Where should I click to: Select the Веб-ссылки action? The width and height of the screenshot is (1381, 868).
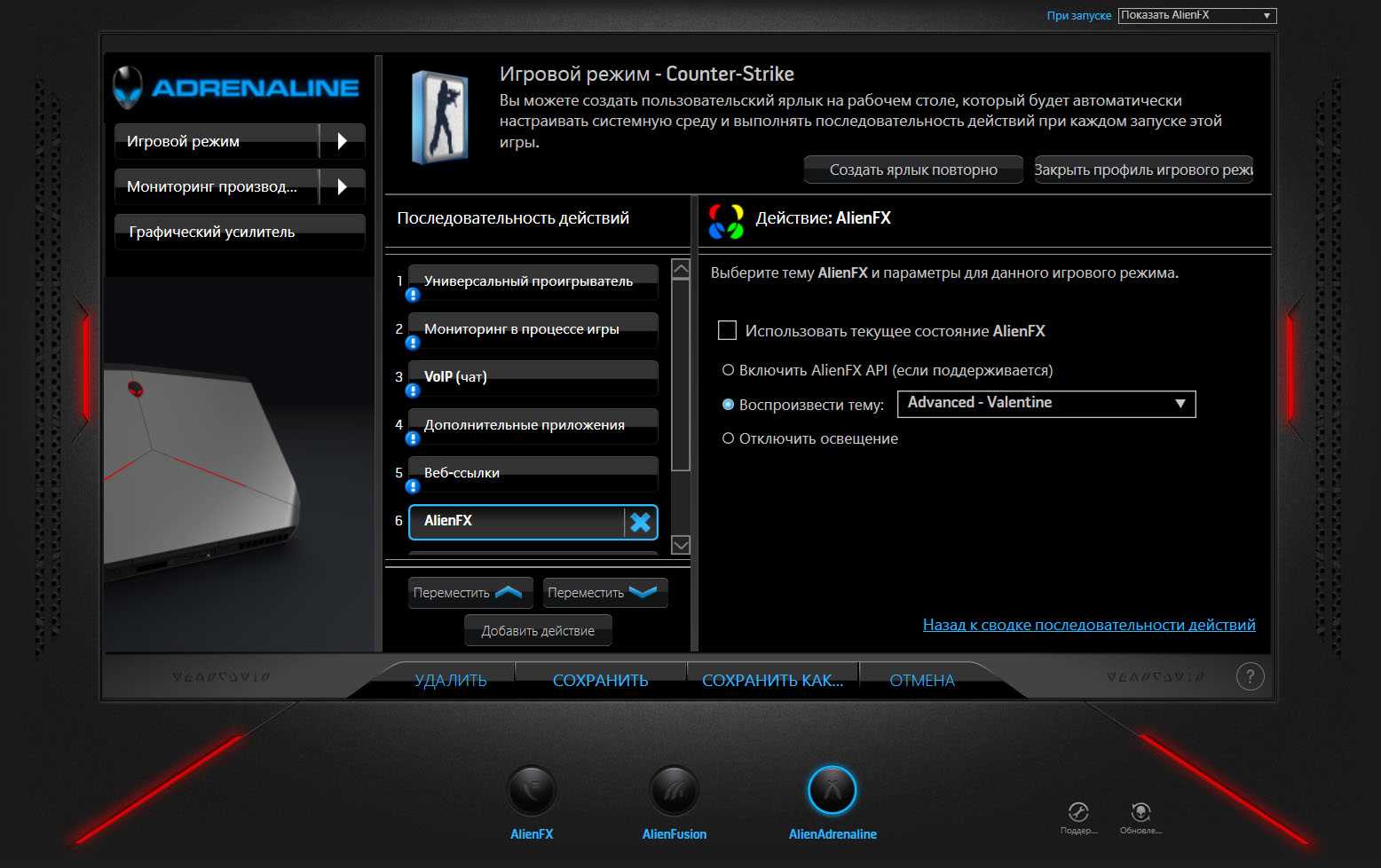tap(533, 473)
